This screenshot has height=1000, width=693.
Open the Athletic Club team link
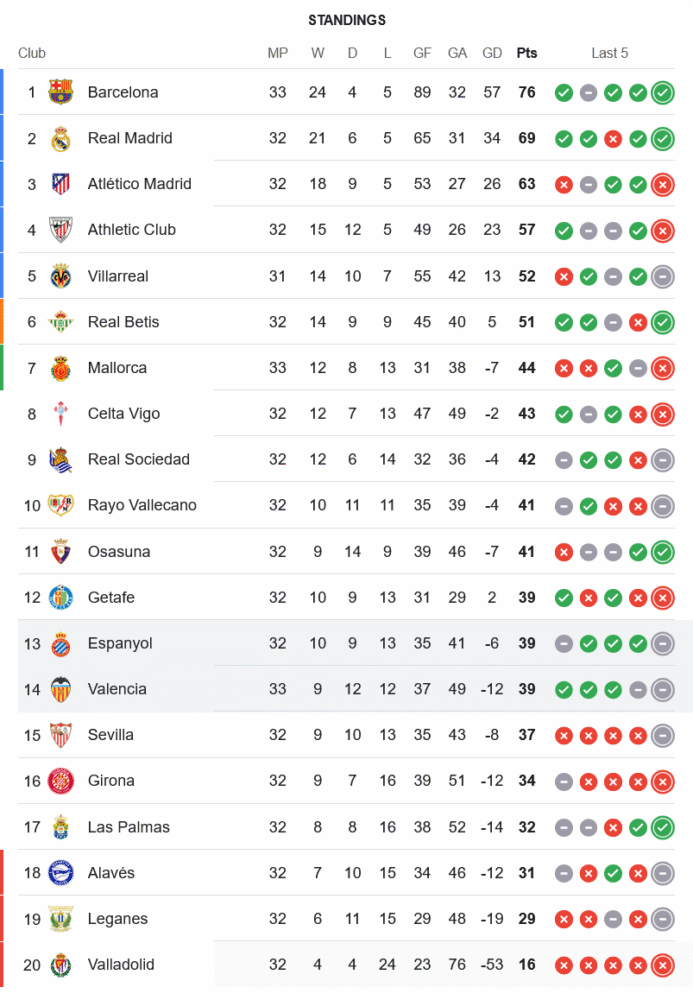click(x=131, y=230)
